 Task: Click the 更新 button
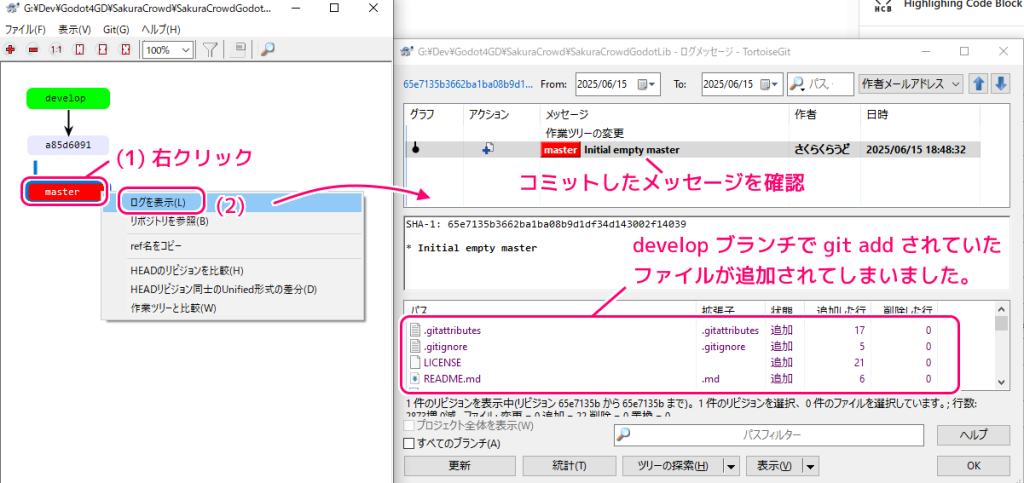(459, 466)
